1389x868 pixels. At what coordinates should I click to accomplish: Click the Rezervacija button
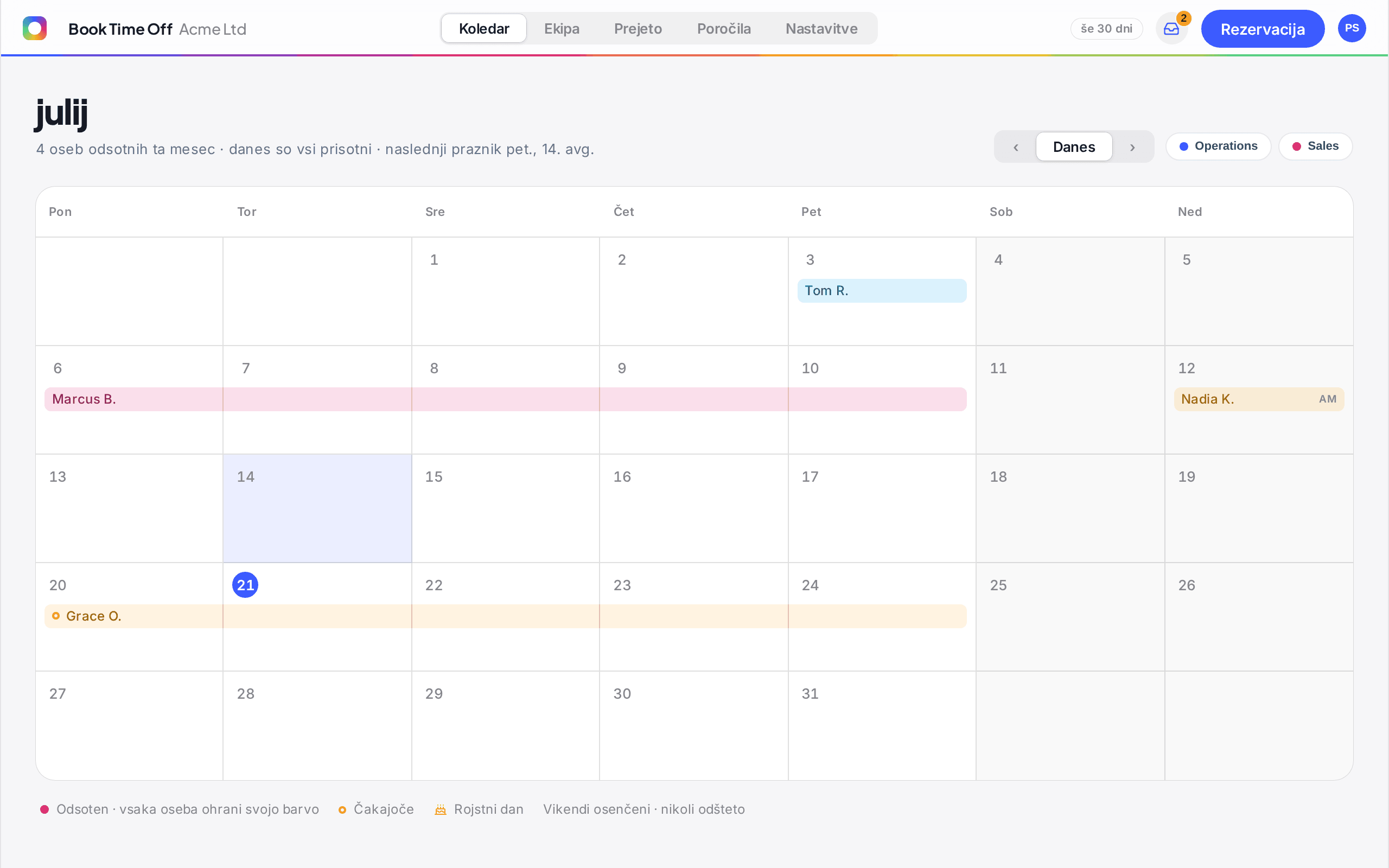coord(1263,29)
